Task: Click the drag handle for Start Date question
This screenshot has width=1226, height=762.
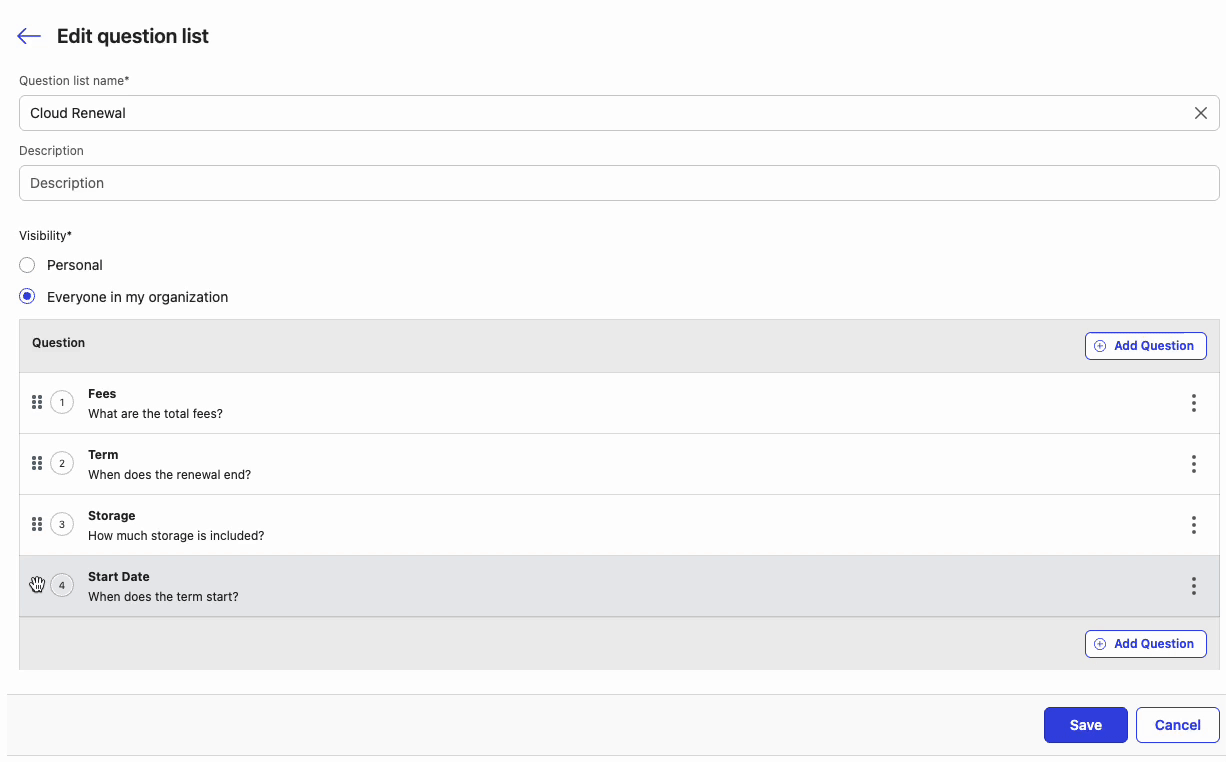Action: 37,585
